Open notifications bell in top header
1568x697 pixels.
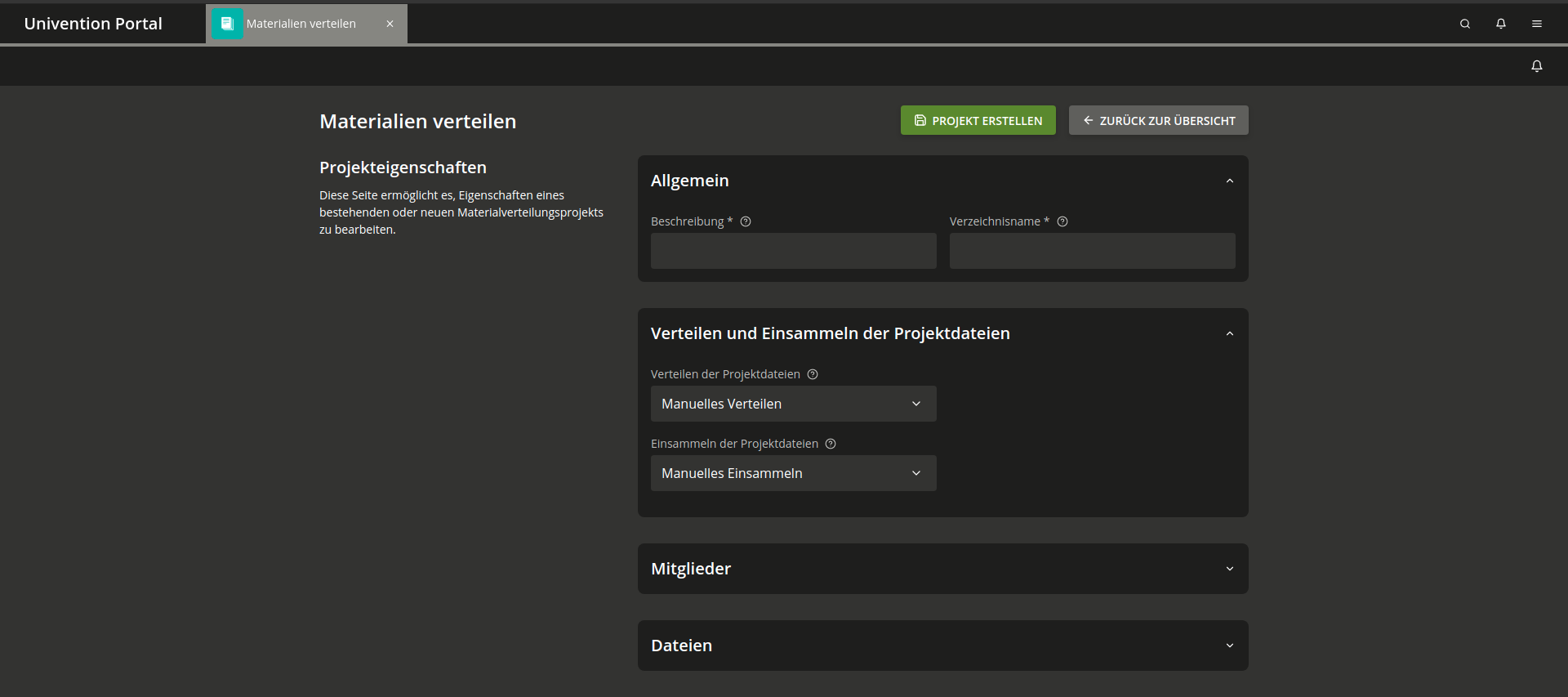[x=1501, y=24]
